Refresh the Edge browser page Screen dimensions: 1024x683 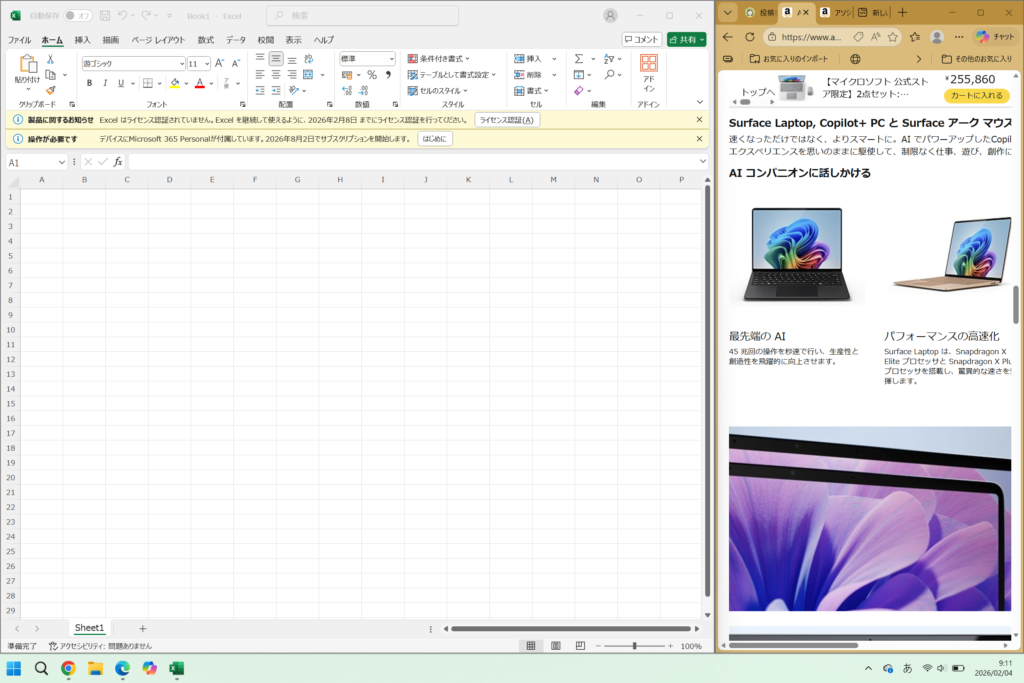click(x=750, y=37)
